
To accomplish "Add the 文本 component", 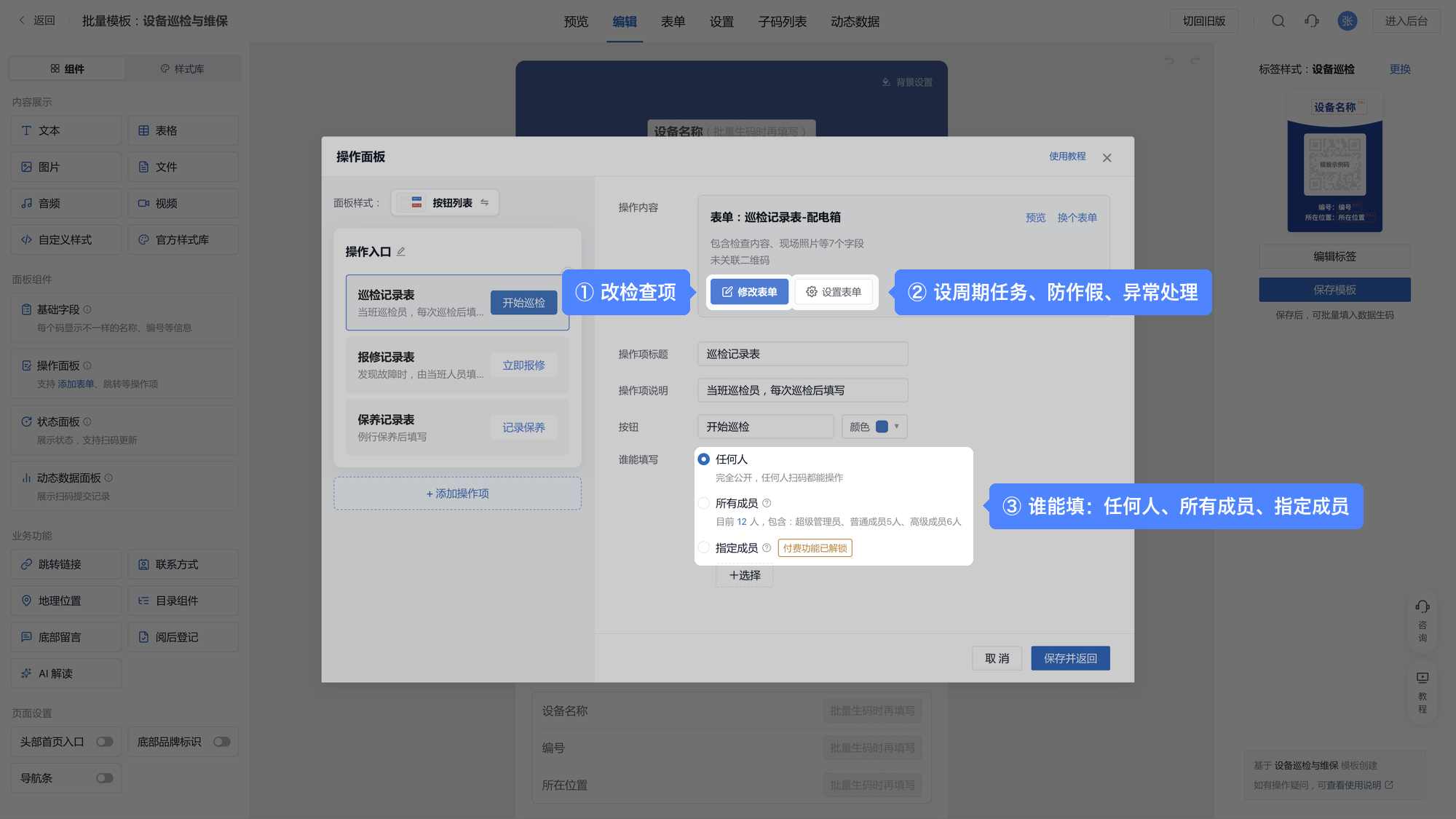I will coord(66,130).
